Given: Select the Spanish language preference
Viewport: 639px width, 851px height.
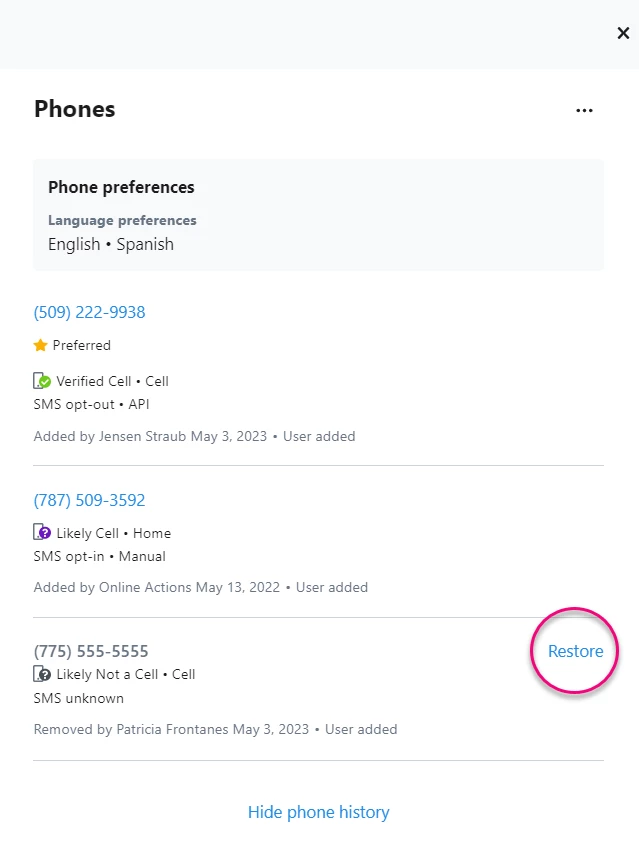Looking at the screenshot, I should [146, 243].
